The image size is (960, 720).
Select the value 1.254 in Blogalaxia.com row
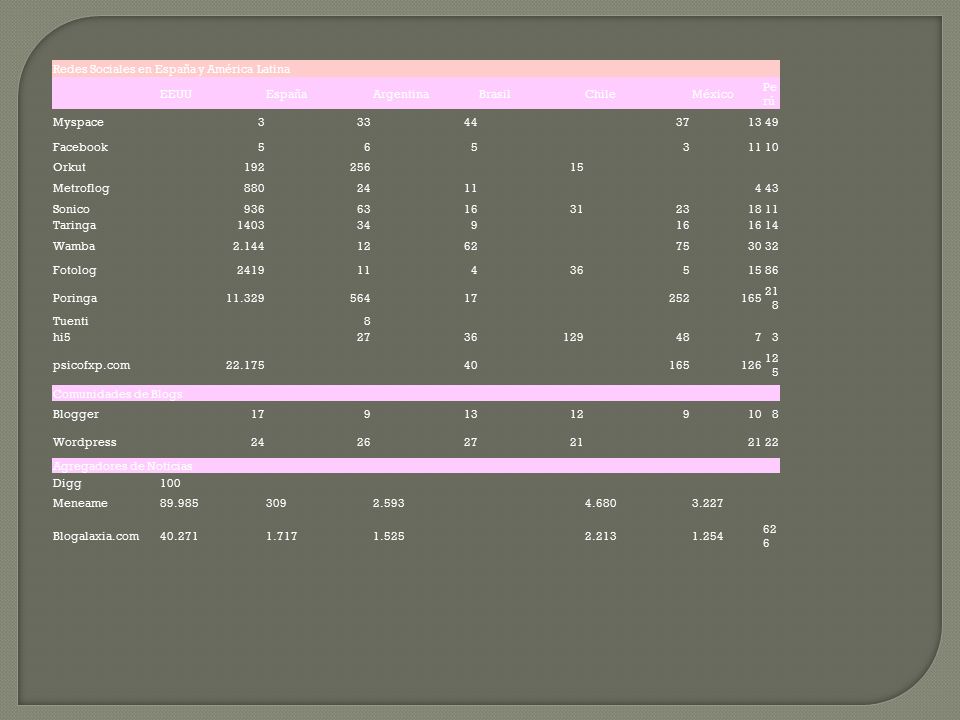[708, 536]
